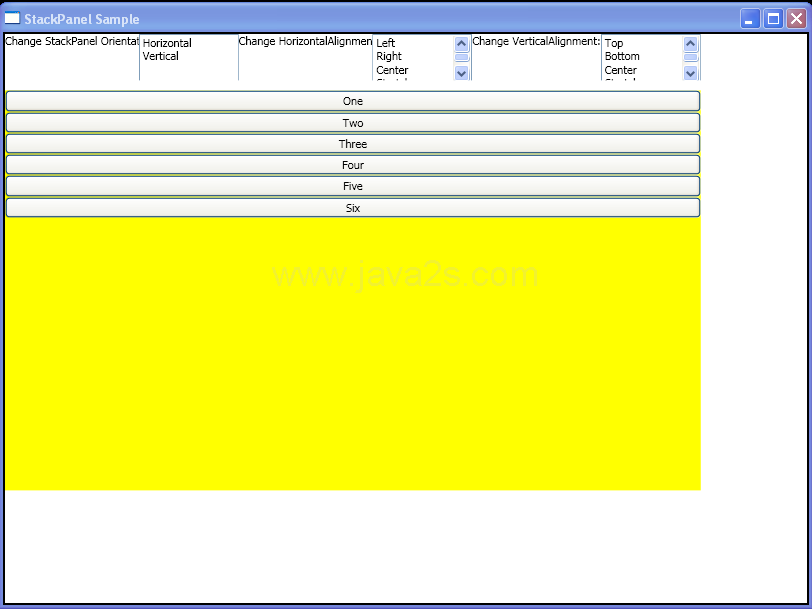Click the Change HorizontalAlignment label
Viewport: 812px width, 609px height.
tap(306, 41)
